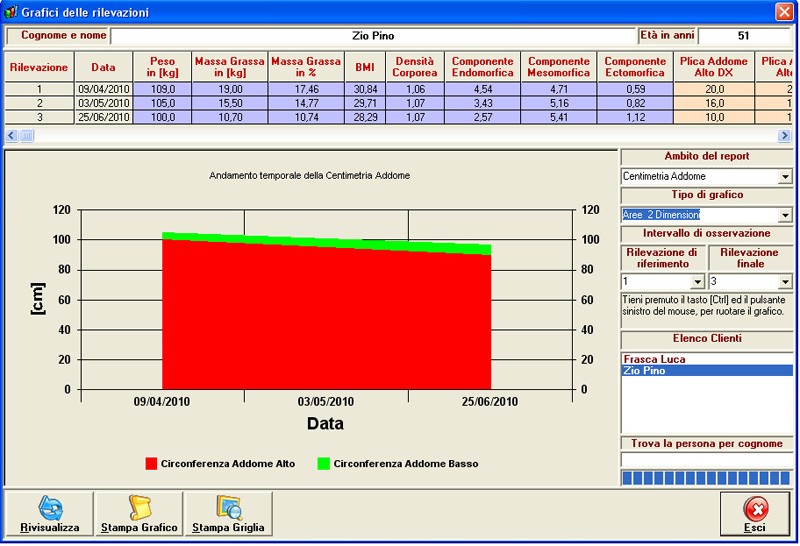Click the BMI value 28,29
800x546 pixels.
click(365, 117)
